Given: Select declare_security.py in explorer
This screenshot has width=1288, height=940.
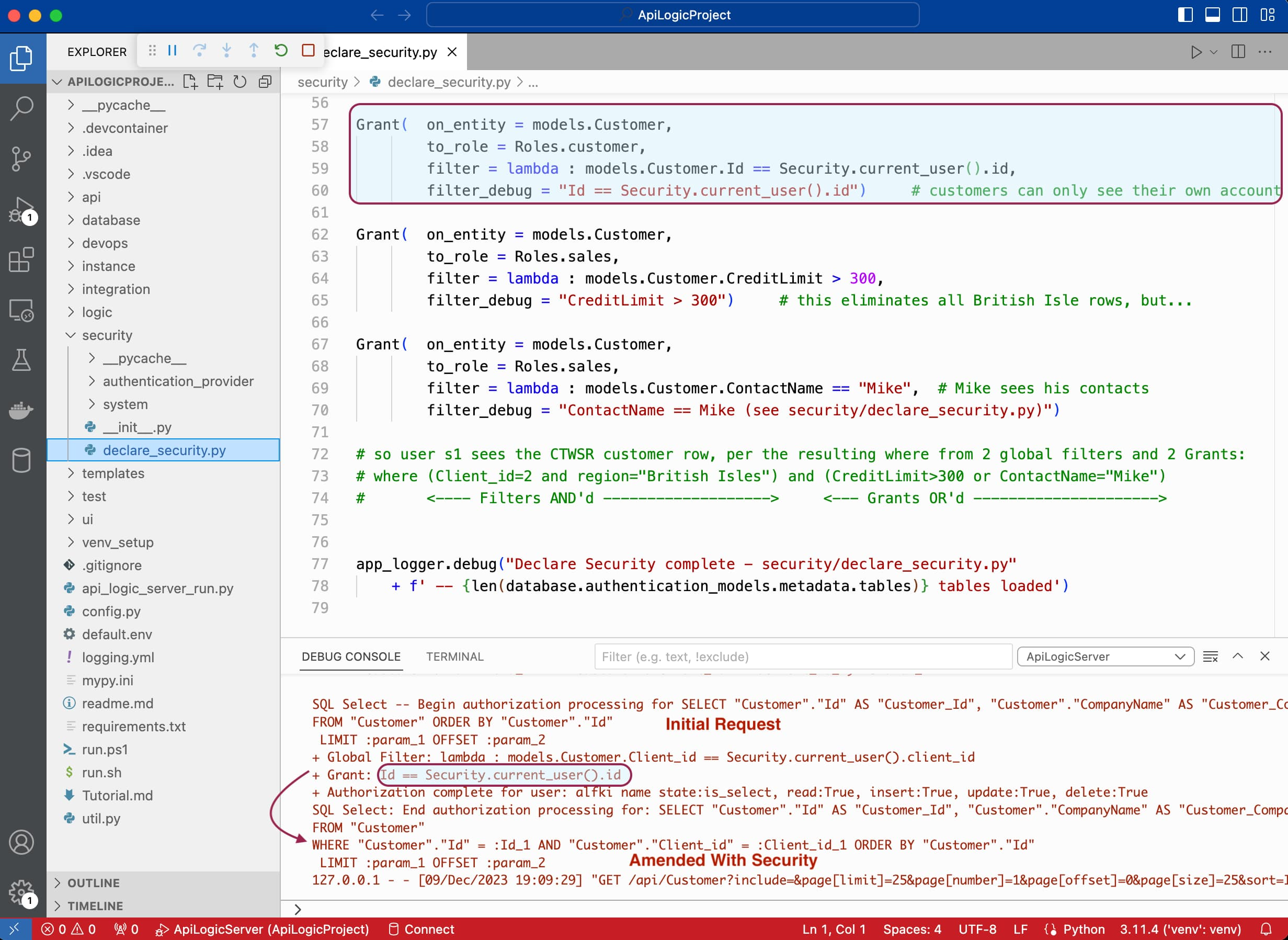Looking at the screenshot, I should coord(163,450).
